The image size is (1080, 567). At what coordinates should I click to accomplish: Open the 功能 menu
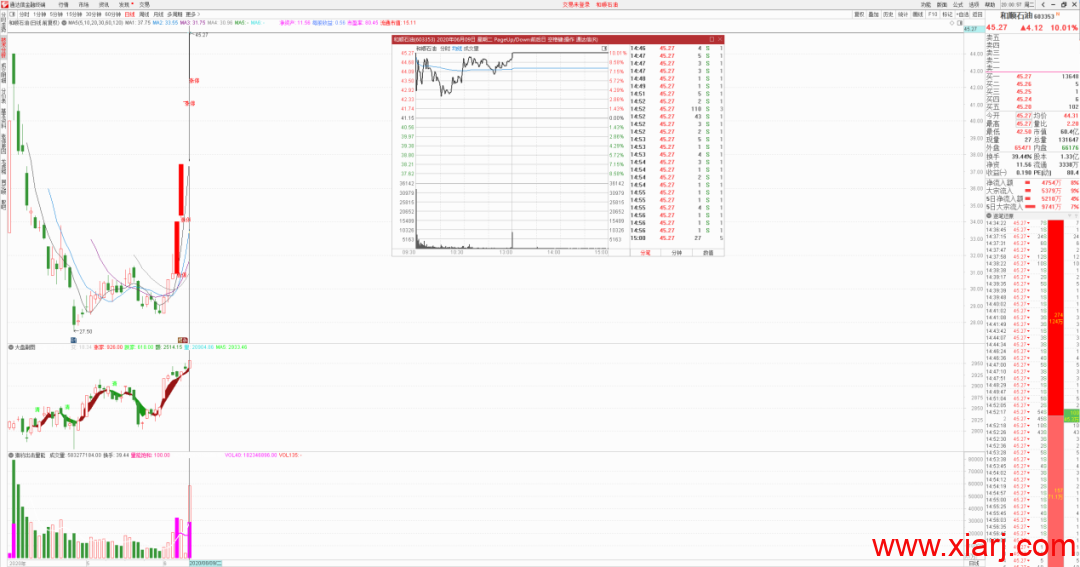926,4
